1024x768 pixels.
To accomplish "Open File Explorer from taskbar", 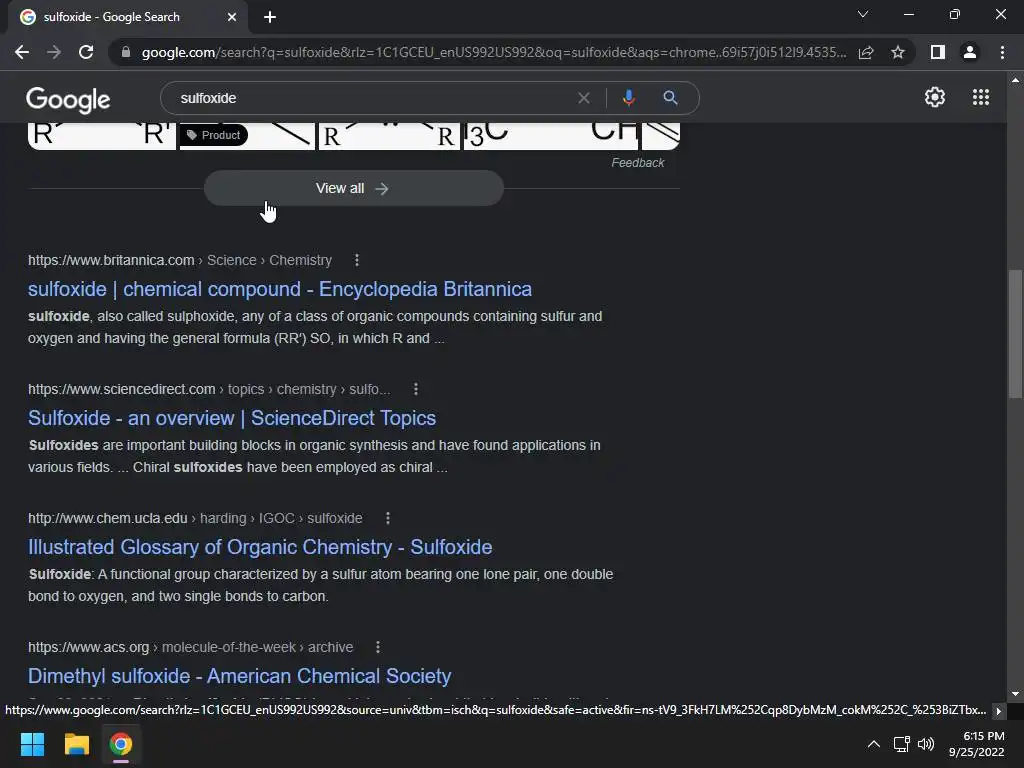I will pos(76,744).
